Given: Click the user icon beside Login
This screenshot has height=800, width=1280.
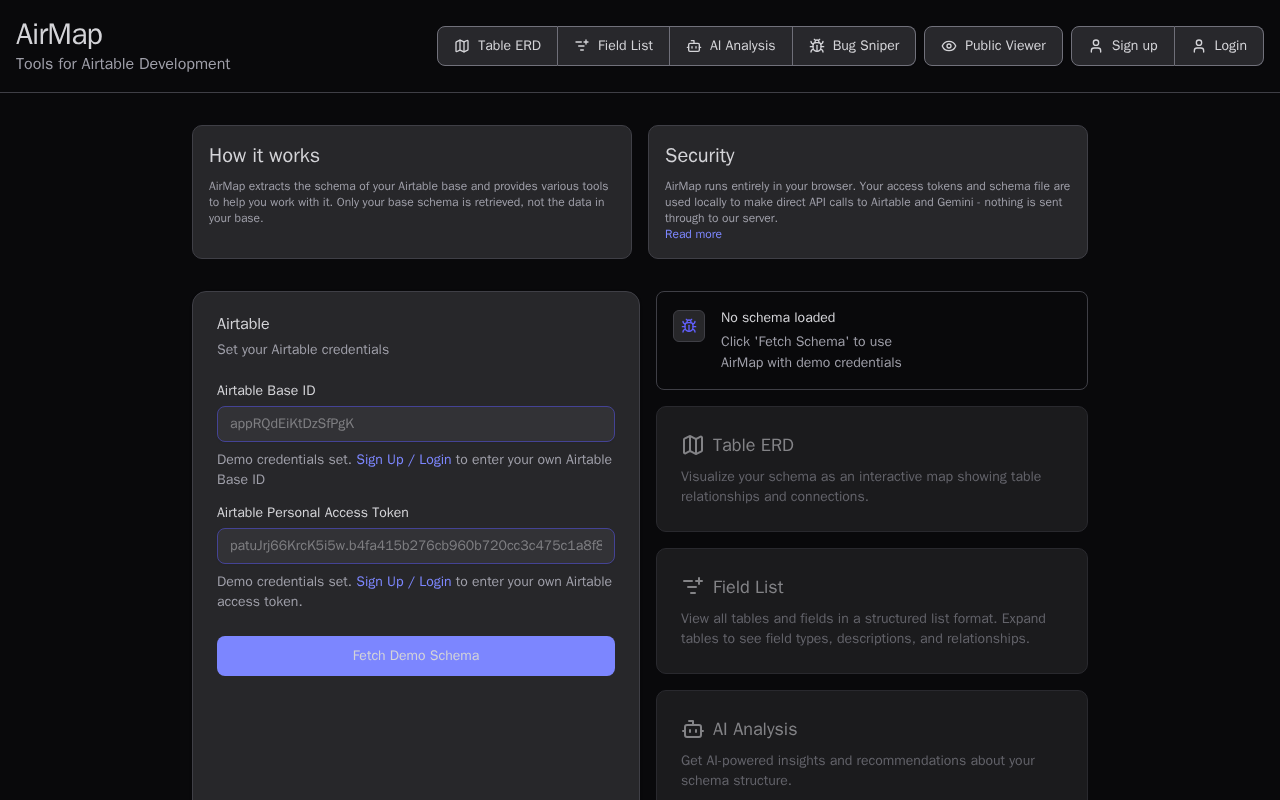Looking at the screenshot, I should pyautogui.click(x=1199, y=46).
